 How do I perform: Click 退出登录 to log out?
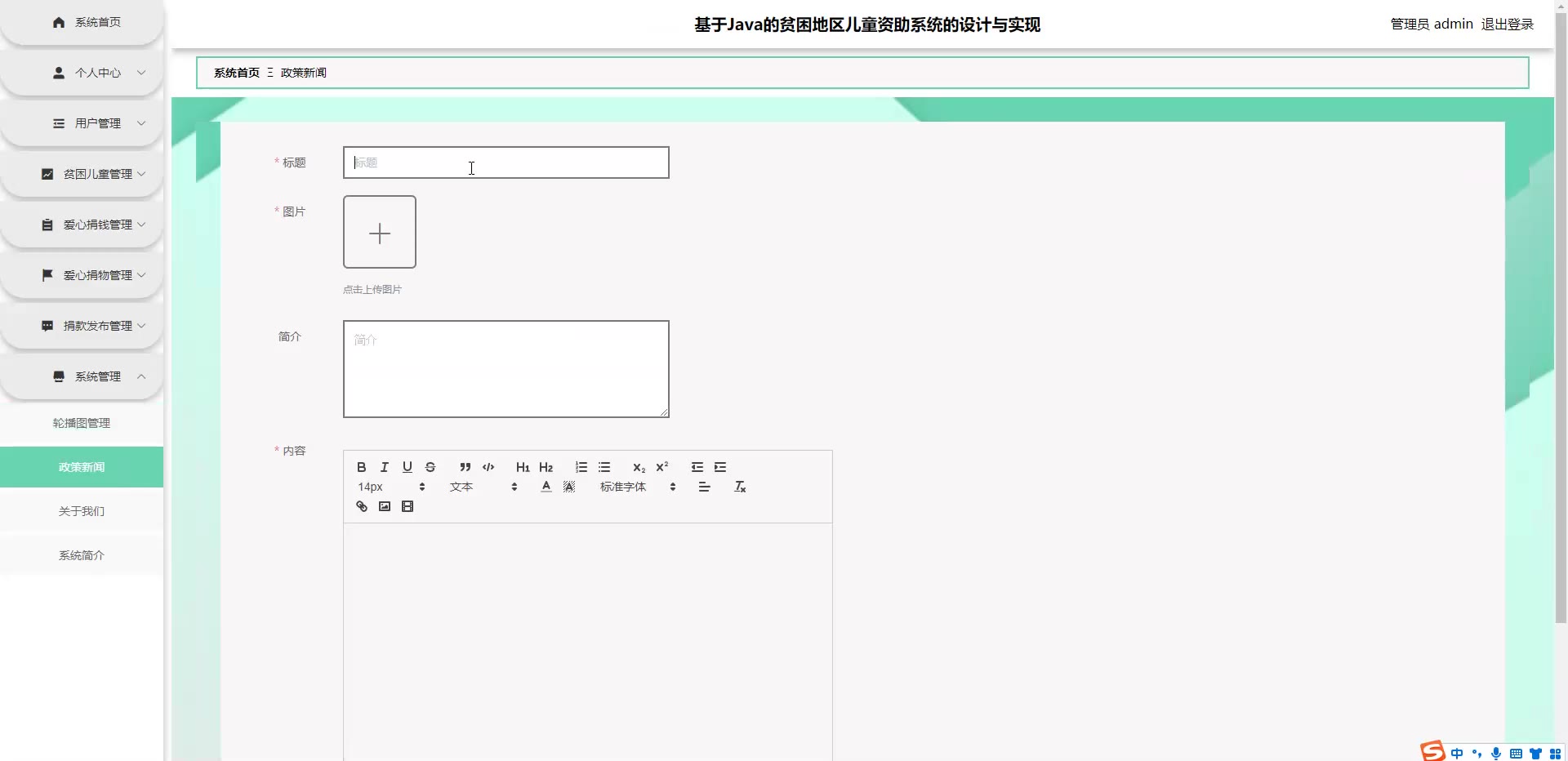pyautogui.click(x=1508, y=24)
